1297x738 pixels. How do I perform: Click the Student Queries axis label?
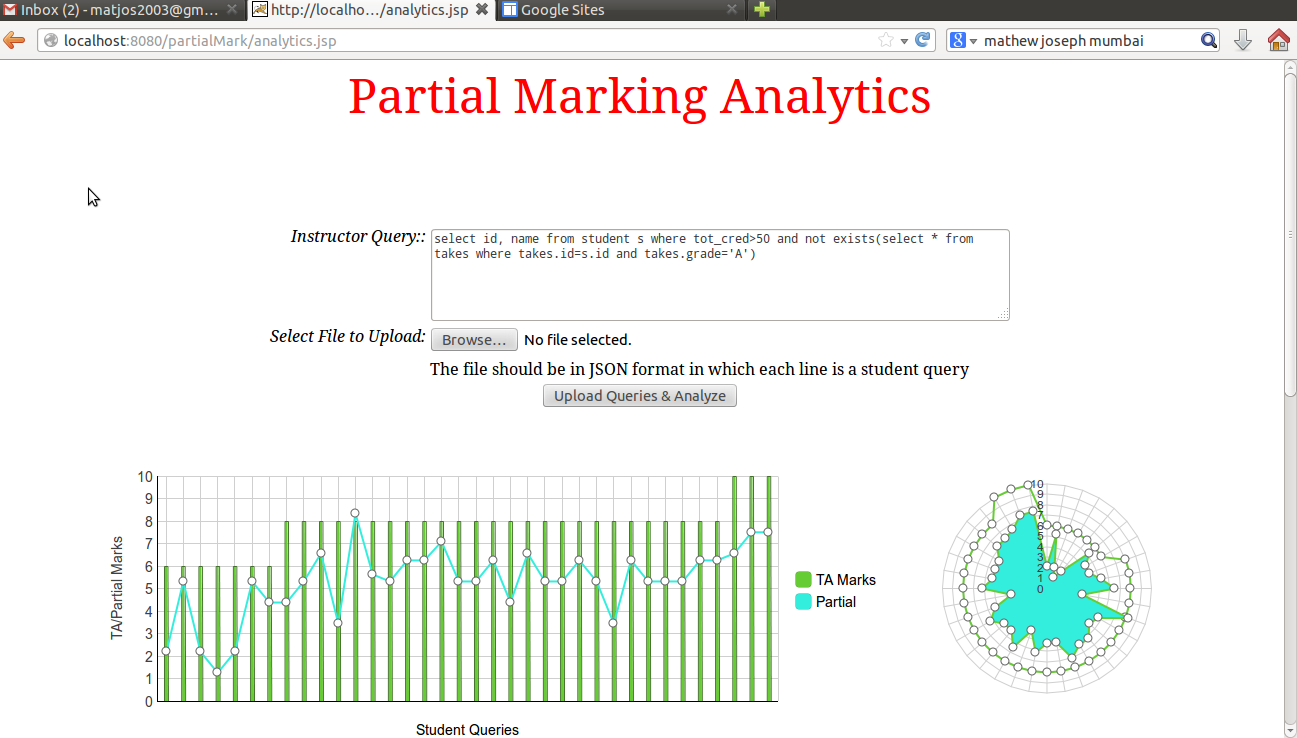(x=467, y=730)
